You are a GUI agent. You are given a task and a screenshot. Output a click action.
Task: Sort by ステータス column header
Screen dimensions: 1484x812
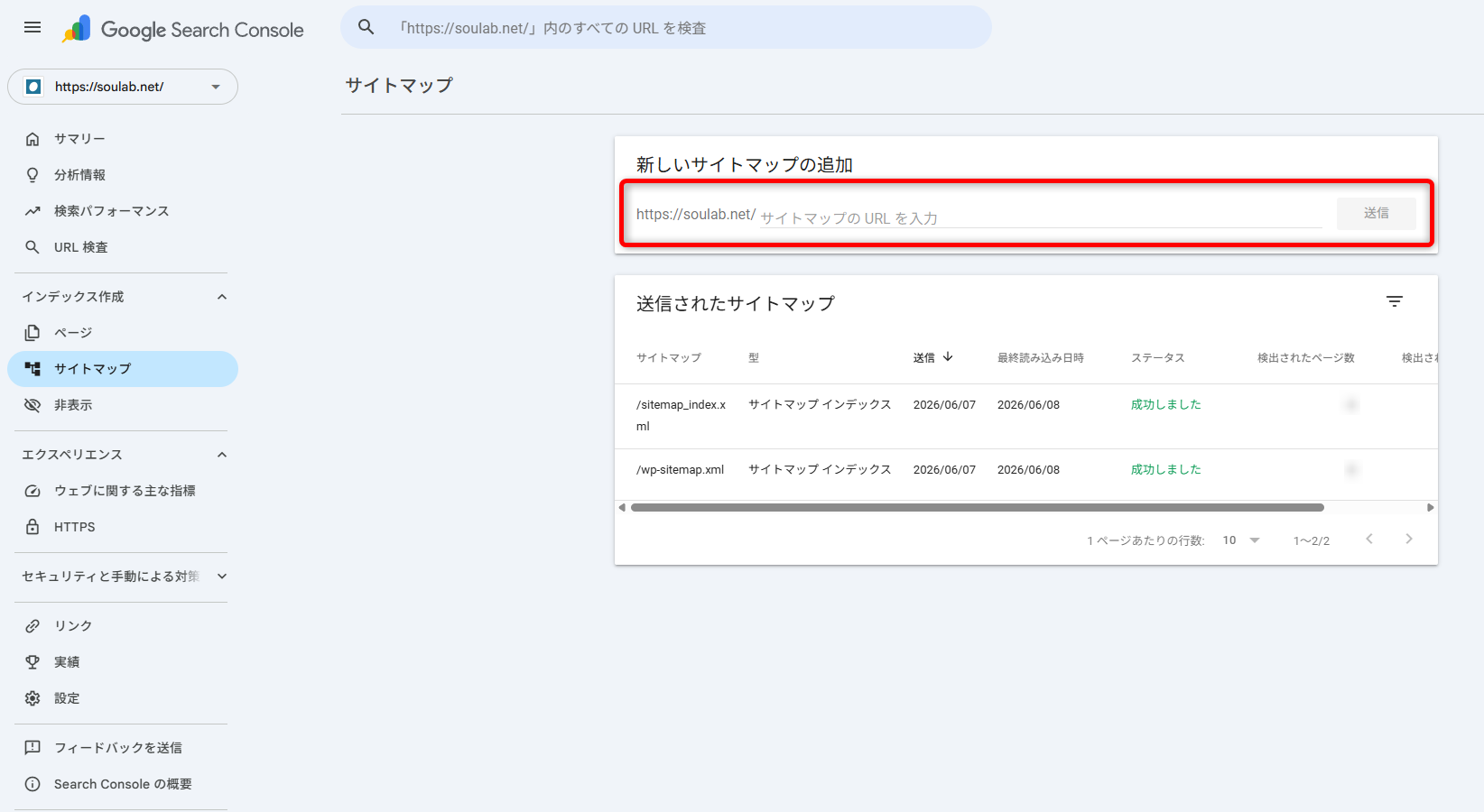(x=1158, y=358)
